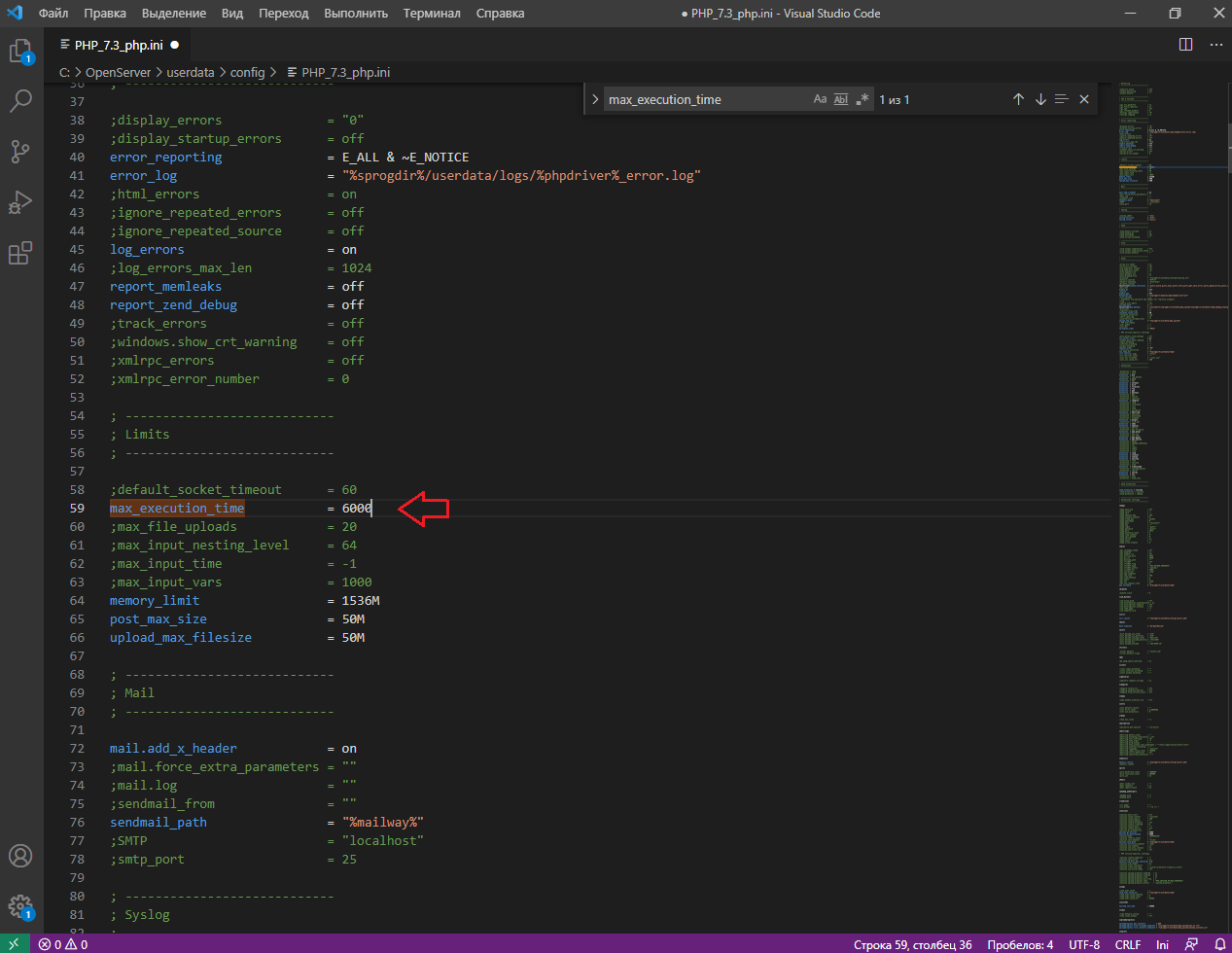The height and width of the screenshot is (953, 1232).
Task: Split the editor to the right
Action: coord(1185,45)
